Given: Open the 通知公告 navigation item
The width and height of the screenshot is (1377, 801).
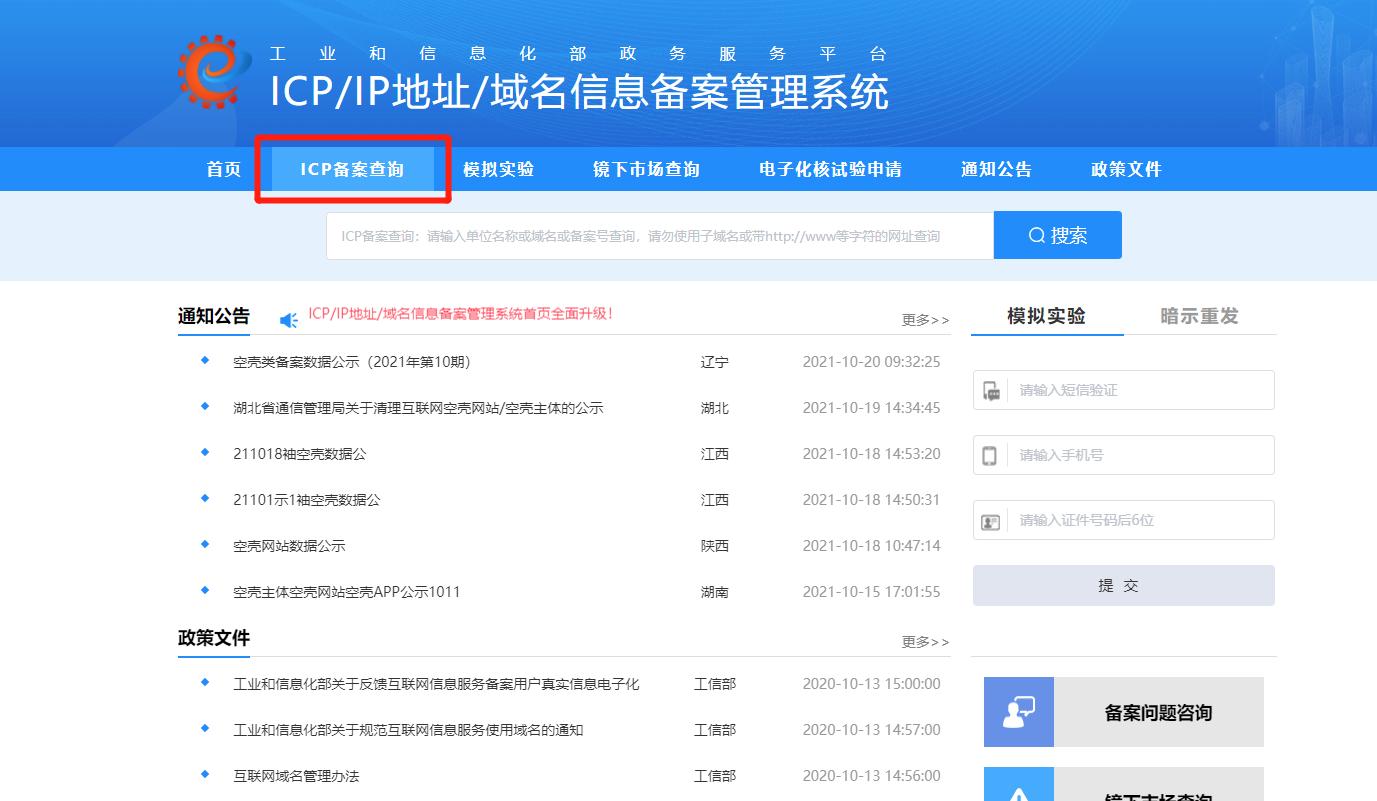Looking at the screenshot, I should click(x=995, y=169).
